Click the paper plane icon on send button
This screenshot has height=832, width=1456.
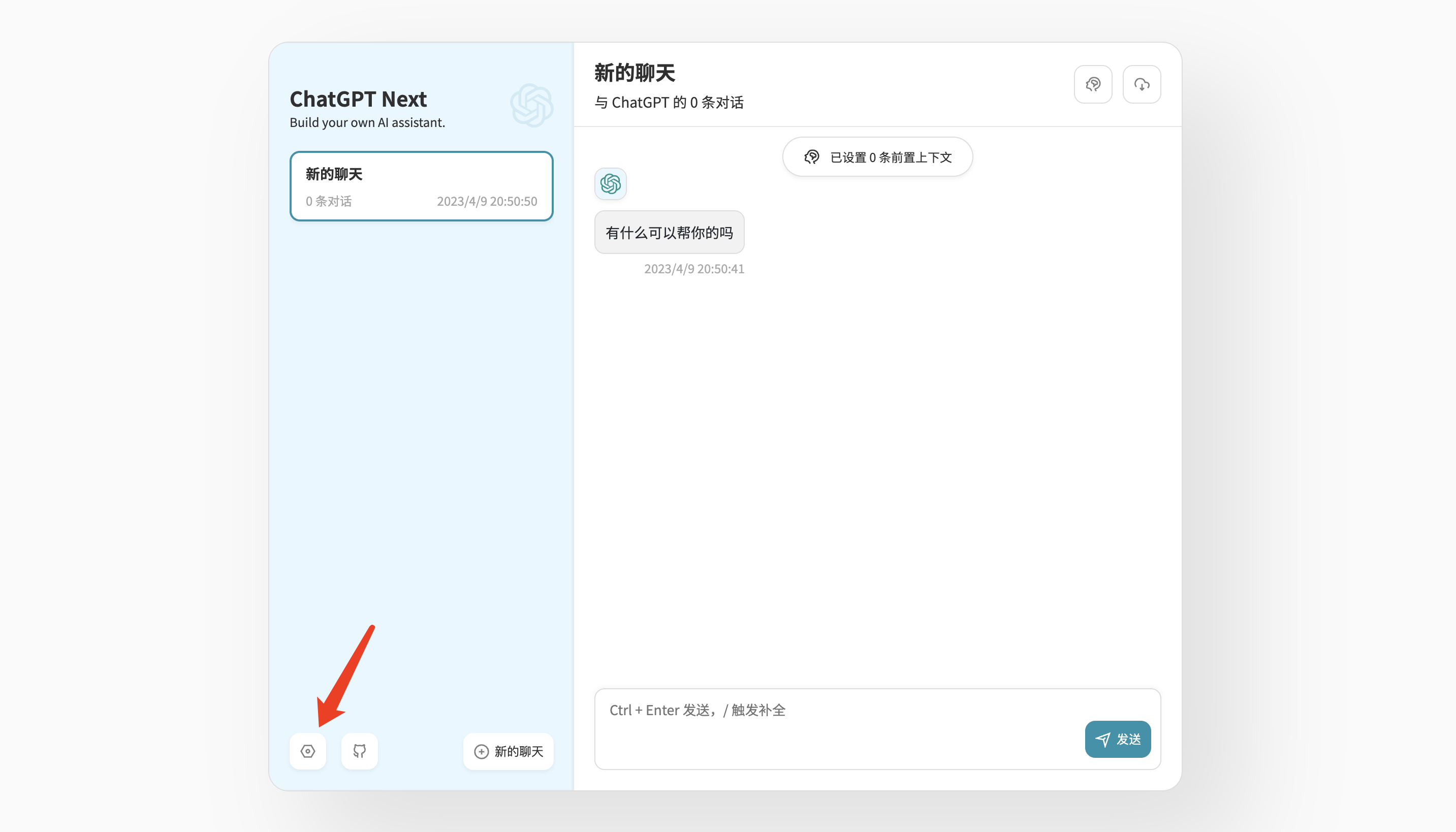pyautogui.click(x=1102, y=740)
